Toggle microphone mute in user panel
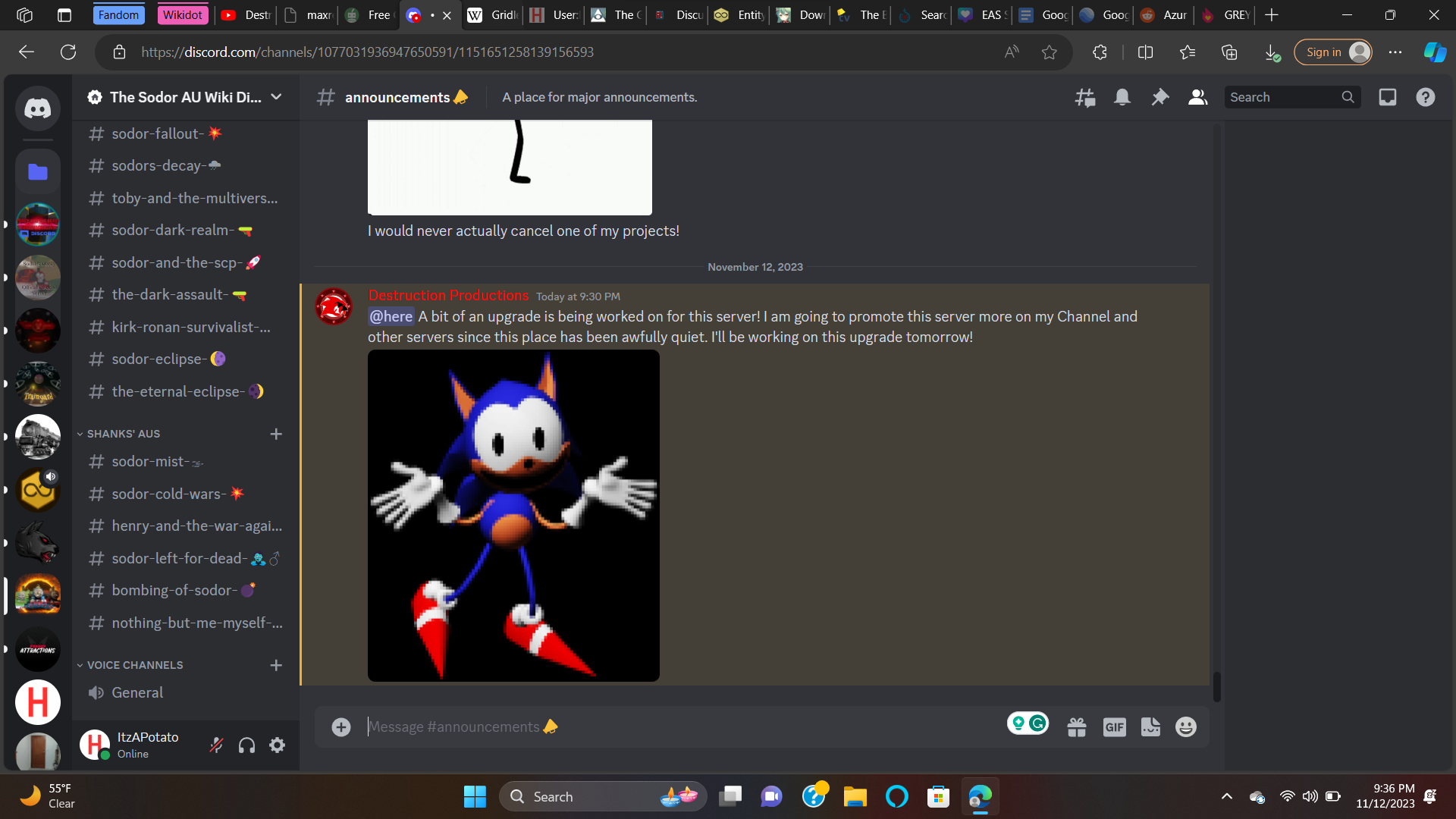 216,745
